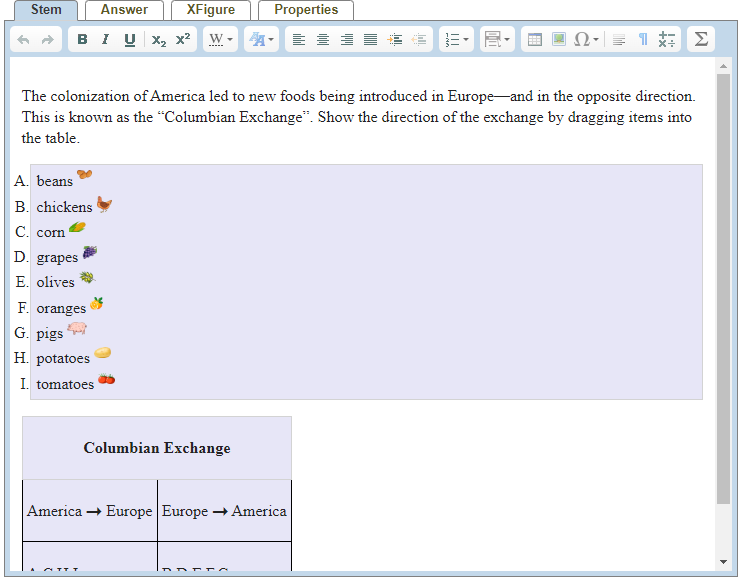
Task: Open the numbered list dropdown
Action: point(457,40)
